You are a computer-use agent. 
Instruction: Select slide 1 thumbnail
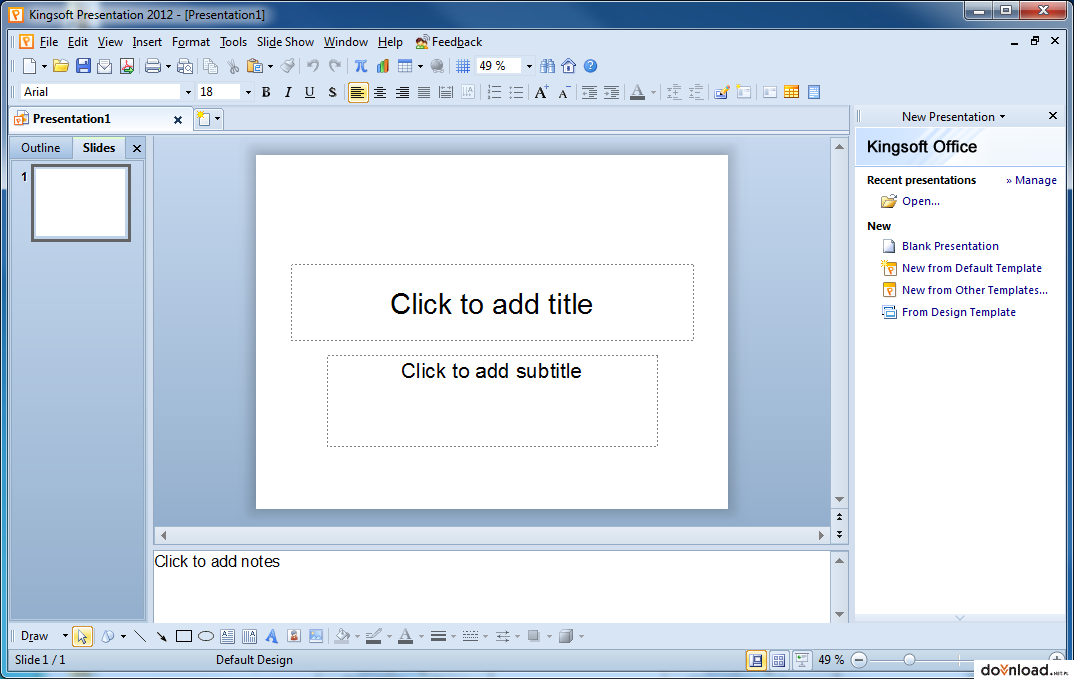81,203
